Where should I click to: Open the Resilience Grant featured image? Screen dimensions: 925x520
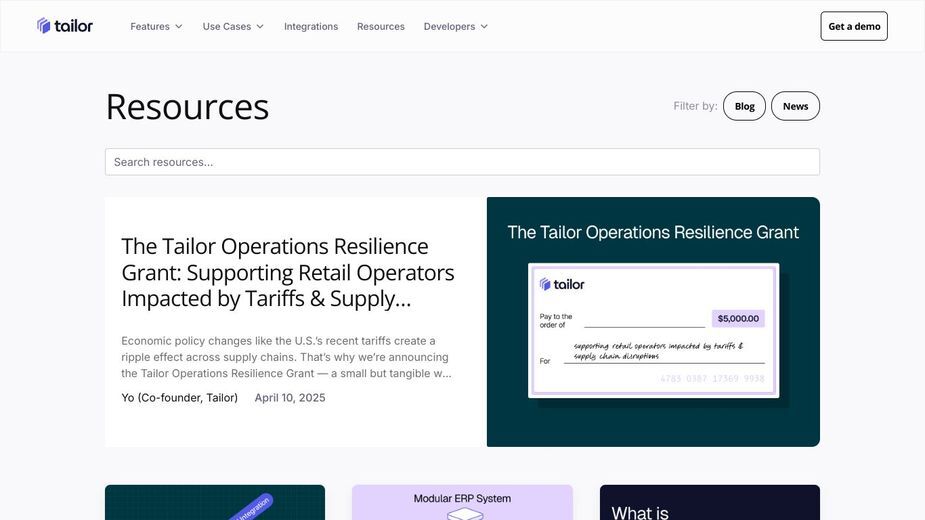click(x=653, y=322)
